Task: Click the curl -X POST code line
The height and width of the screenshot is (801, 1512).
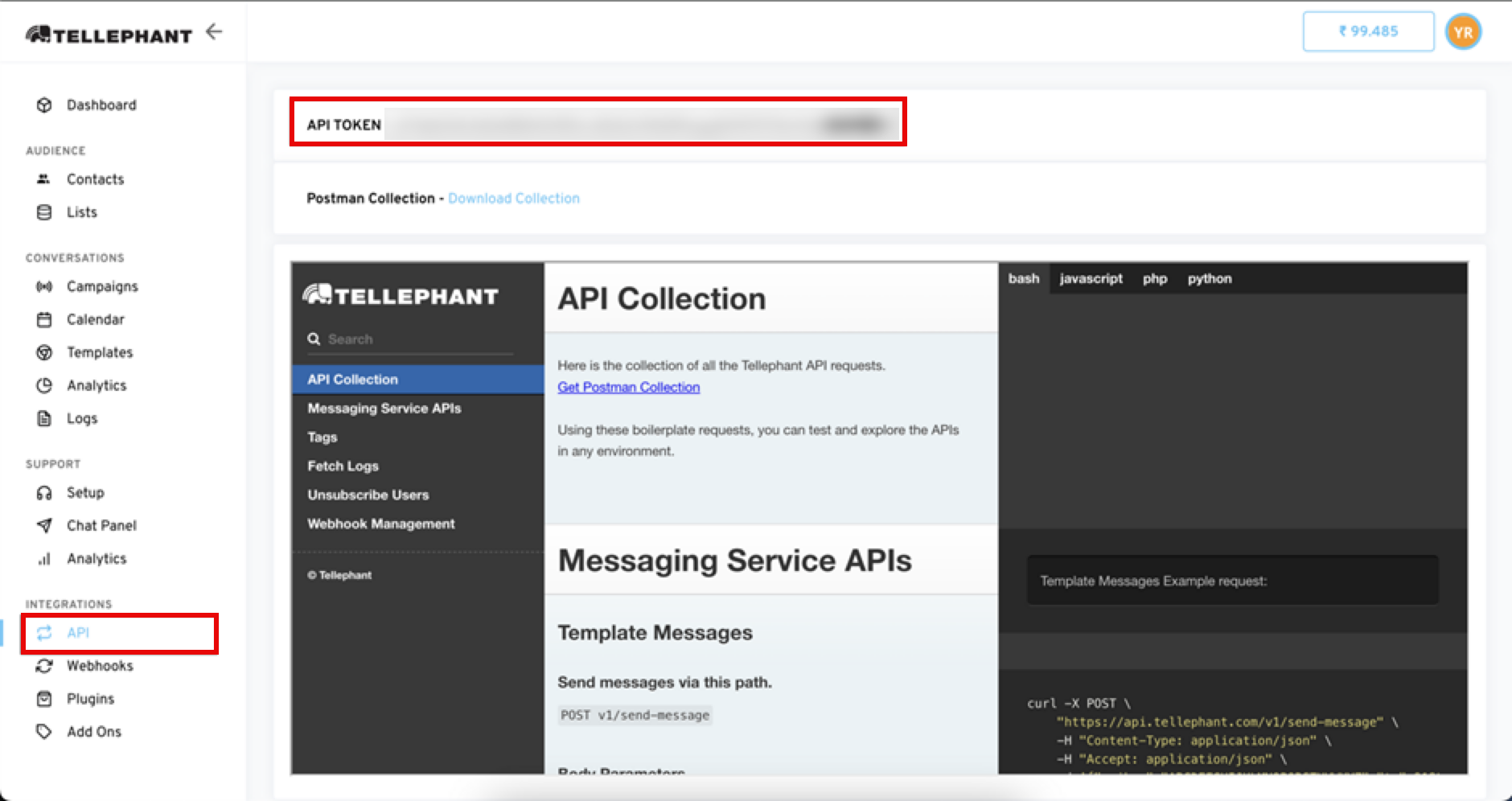Action: tap(1079, 704)
